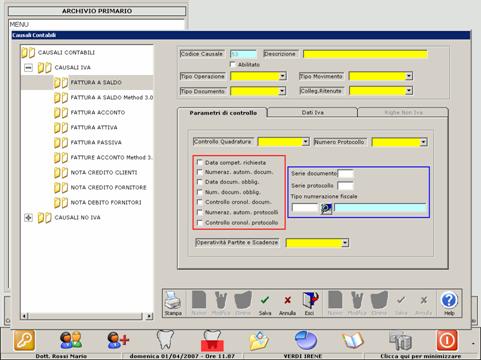
Task: Select NOTA CREDITO CLIENTI tree item
Action: tap(104, 172)
